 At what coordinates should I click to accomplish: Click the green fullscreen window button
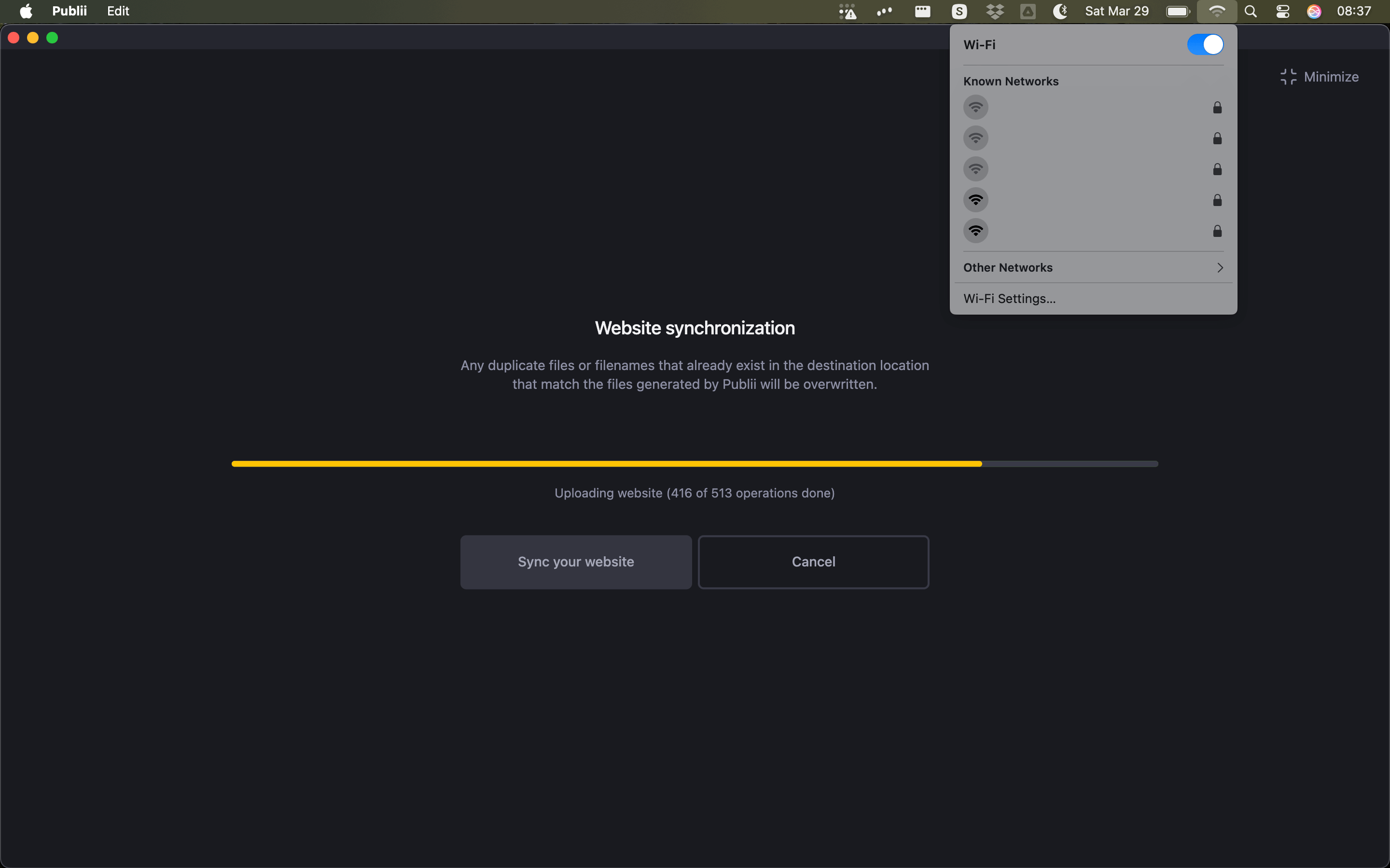click(52, 38)
